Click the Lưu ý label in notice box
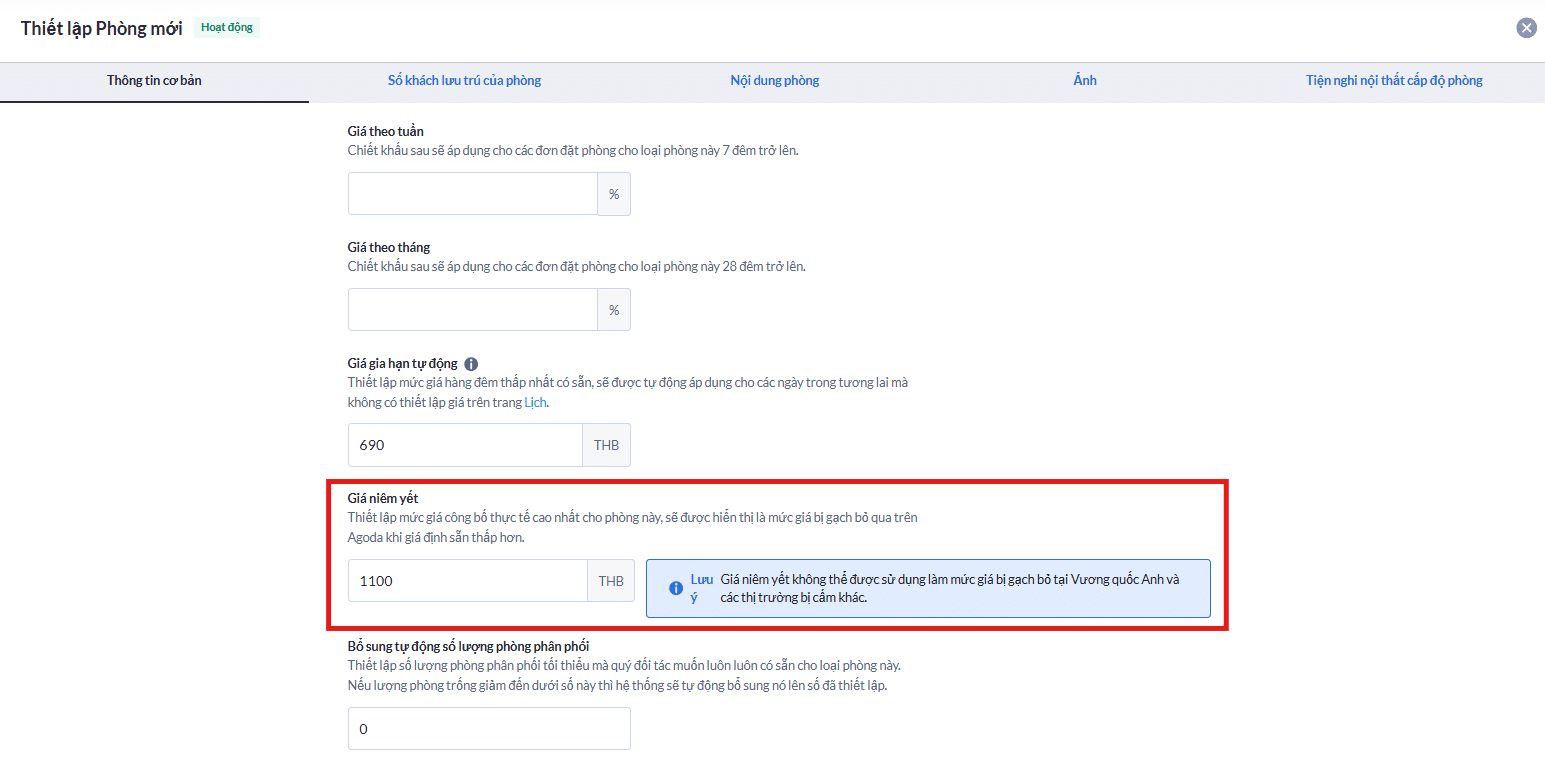The height and width of the screenshot is (770, 1545). pos(701,588)
